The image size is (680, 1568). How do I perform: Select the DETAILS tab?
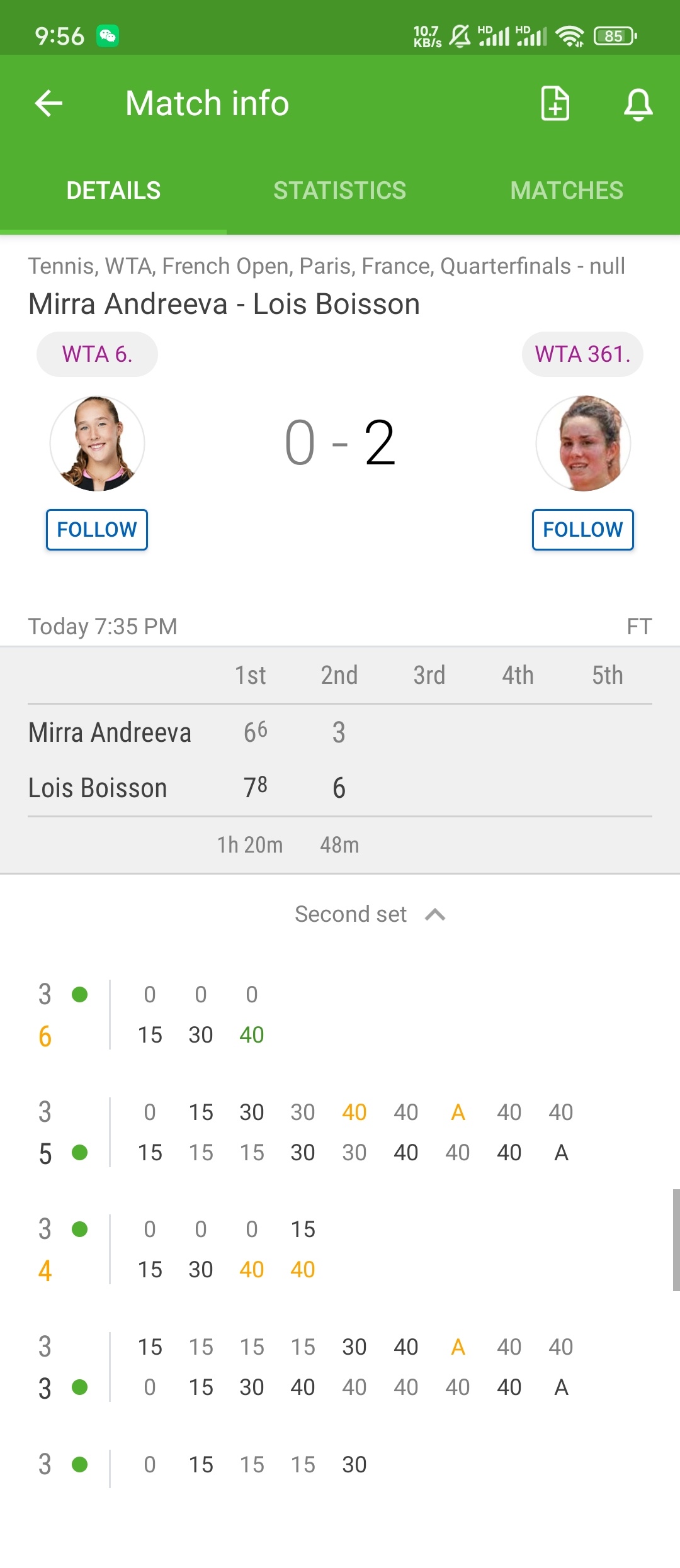point(113,191)
